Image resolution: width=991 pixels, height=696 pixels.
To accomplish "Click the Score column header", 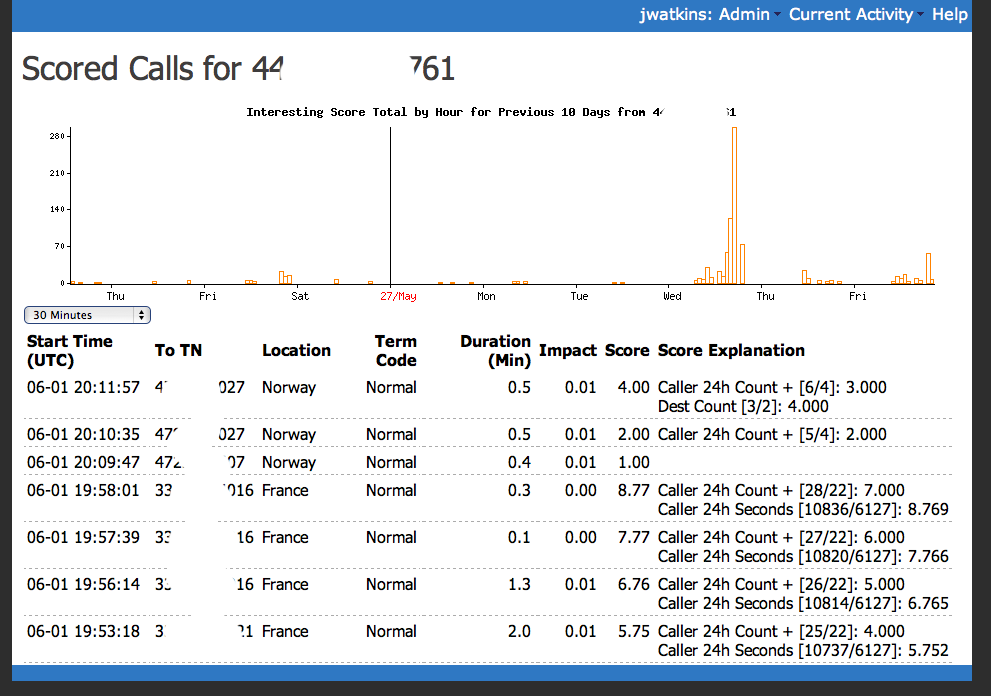I will [x=627, y=350].
